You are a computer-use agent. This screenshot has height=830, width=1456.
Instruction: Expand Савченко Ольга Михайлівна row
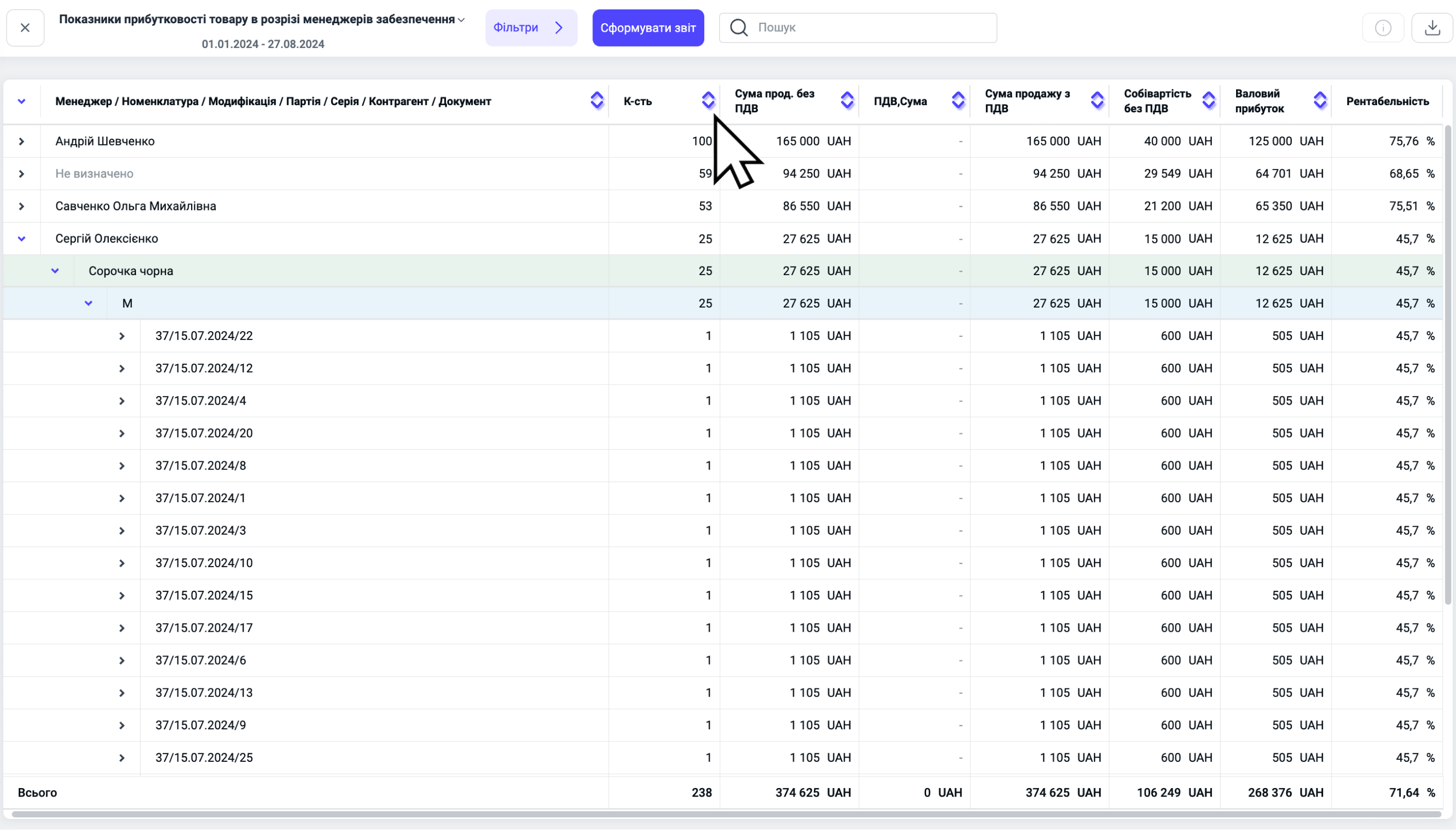point(22,206)
